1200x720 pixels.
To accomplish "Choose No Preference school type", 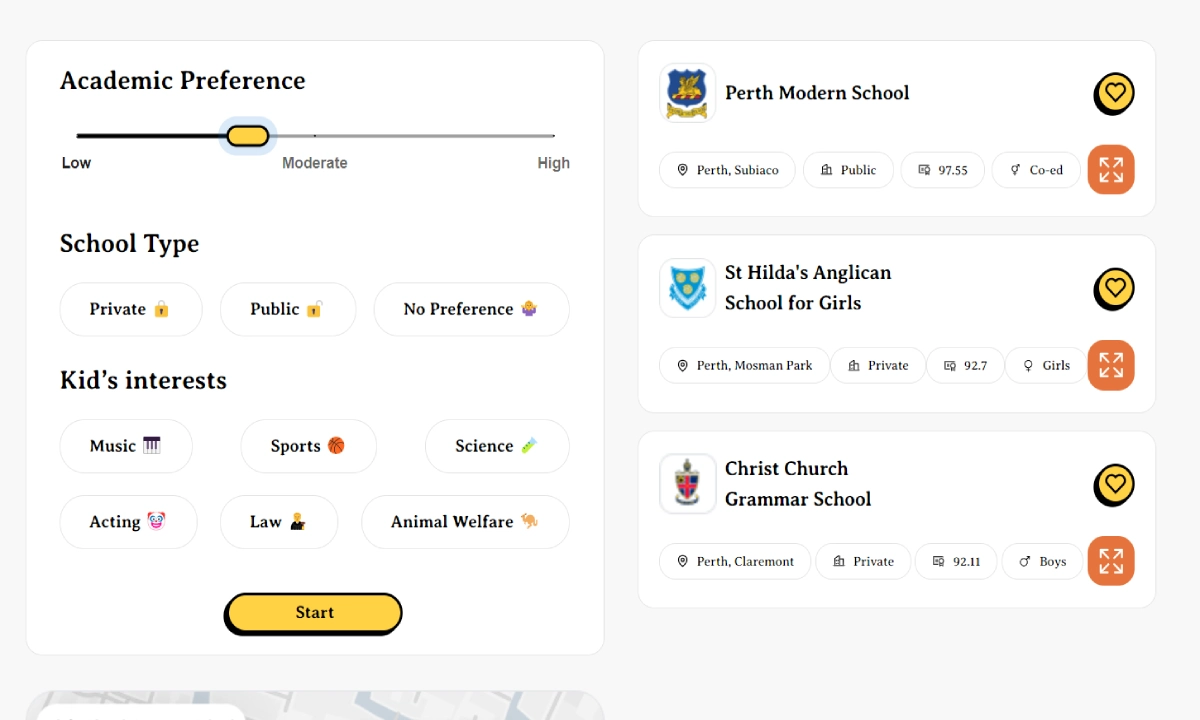I will (472, 309).
